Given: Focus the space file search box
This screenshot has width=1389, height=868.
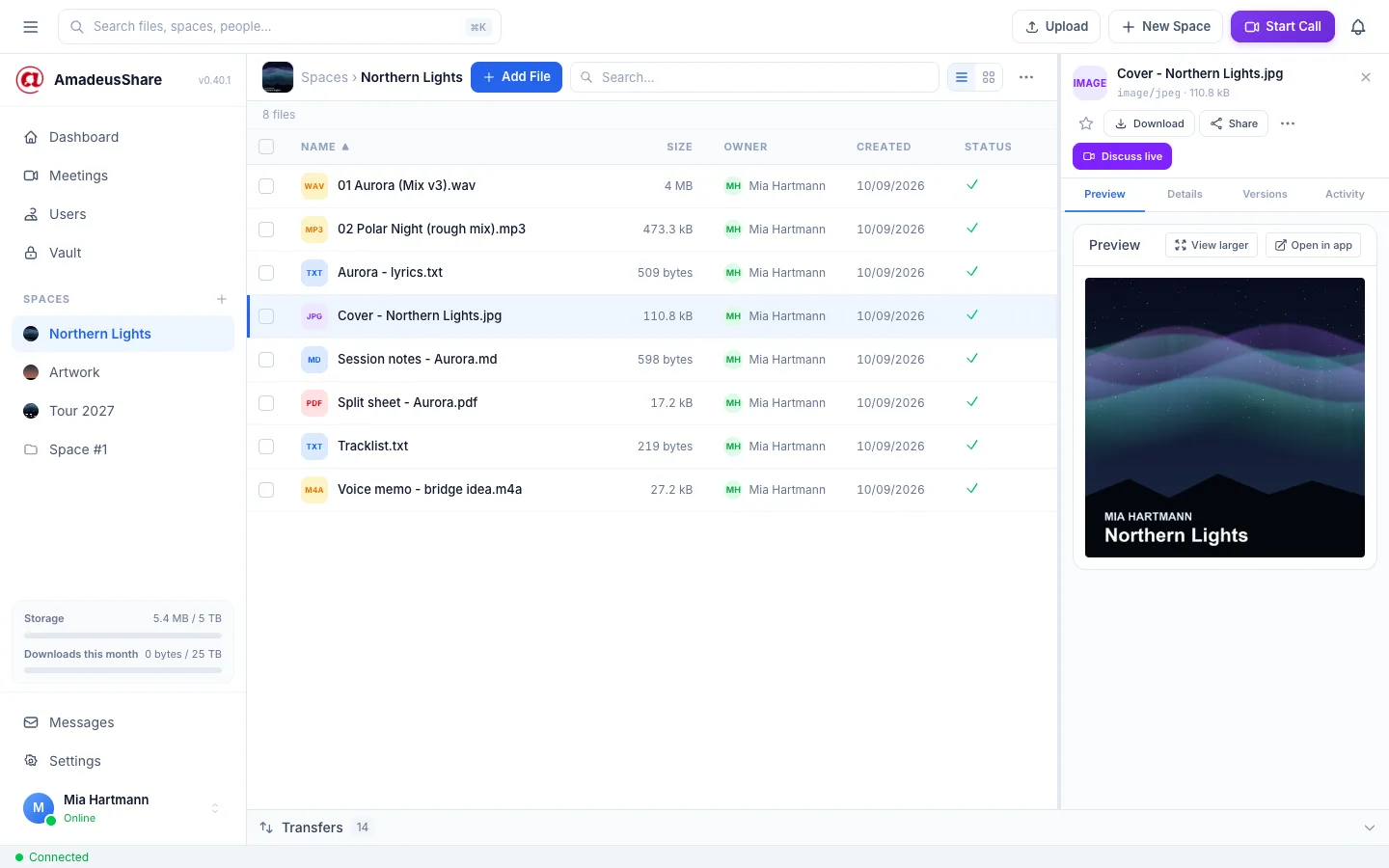Looking at the screenshot, I should (x=755, y=77).
